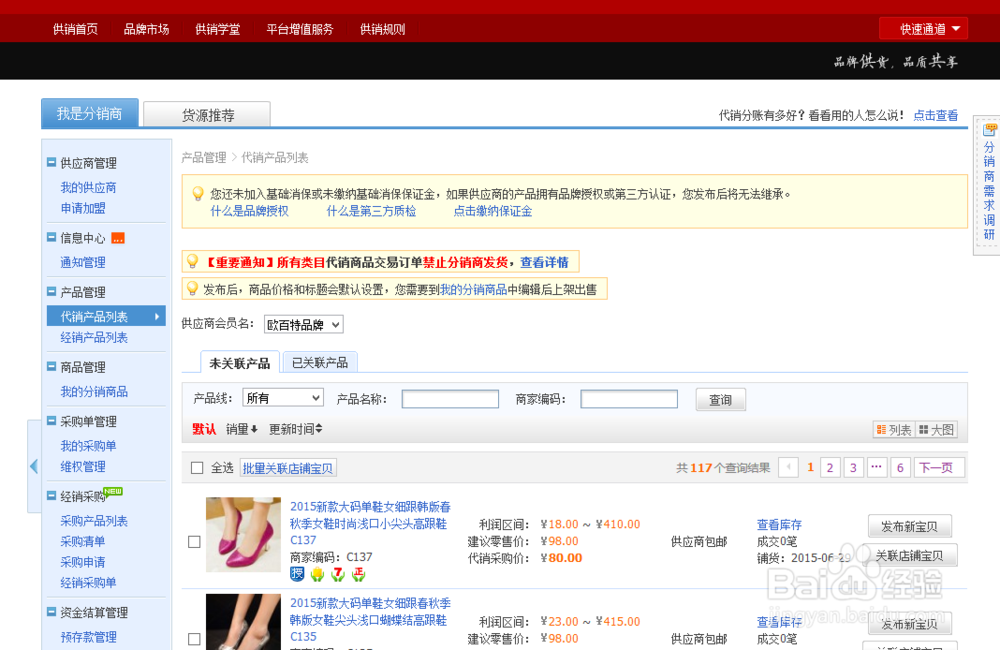Open the 供应商会员名 supplier dropdown
This screenshot has width=1000, height=650.
tap(303, 324)
